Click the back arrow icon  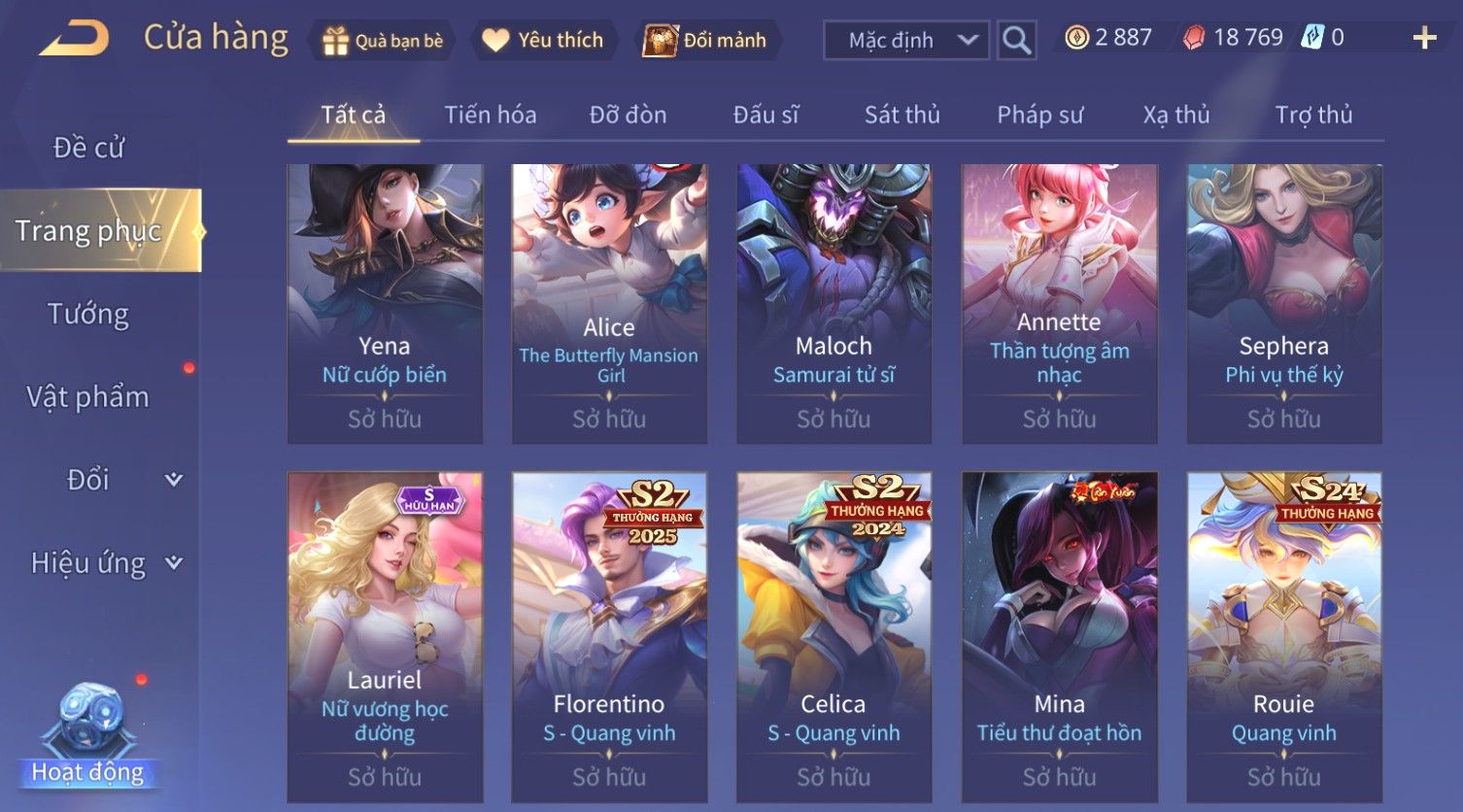click(74, 39)
